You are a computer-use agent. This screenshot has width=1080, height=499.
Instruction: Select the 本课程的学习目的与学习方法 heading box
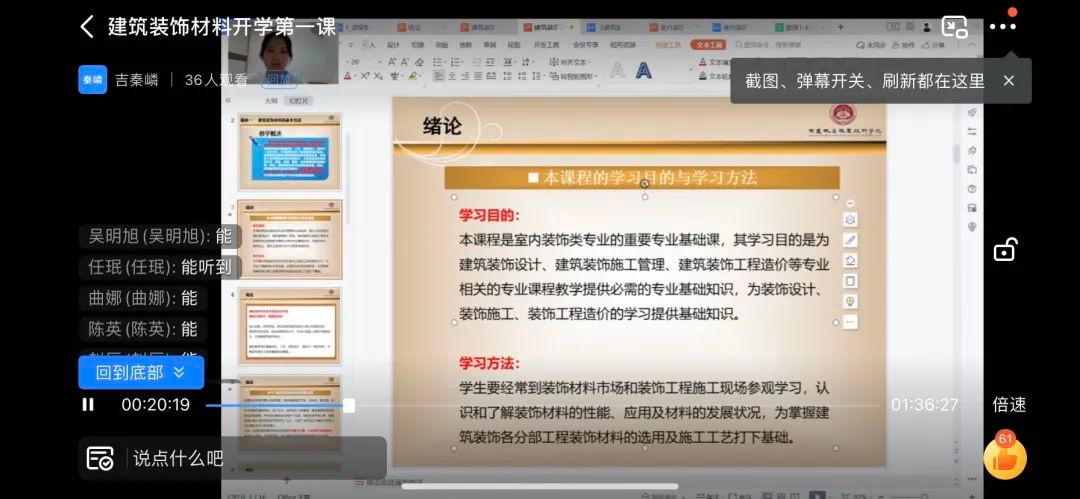tap(644, 178)
